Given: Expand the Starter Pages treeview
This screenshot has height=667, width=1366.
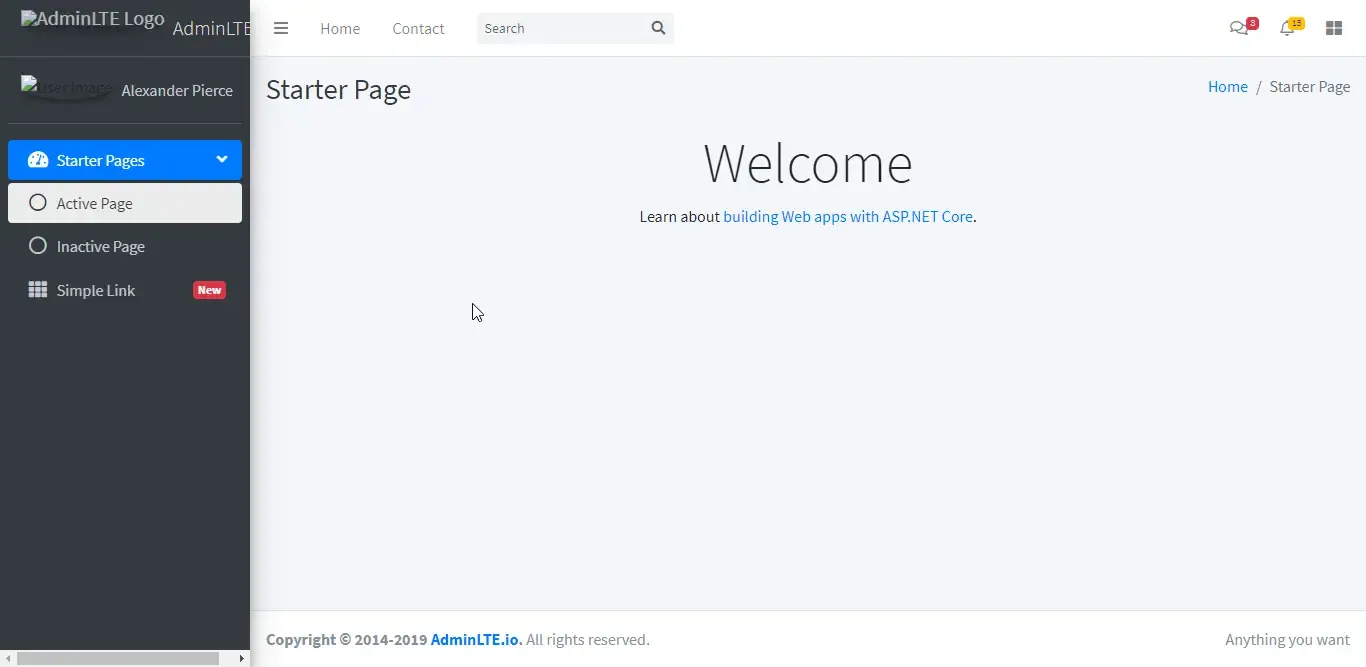Looking at the screenshot, I should click(x=100, y=160).
